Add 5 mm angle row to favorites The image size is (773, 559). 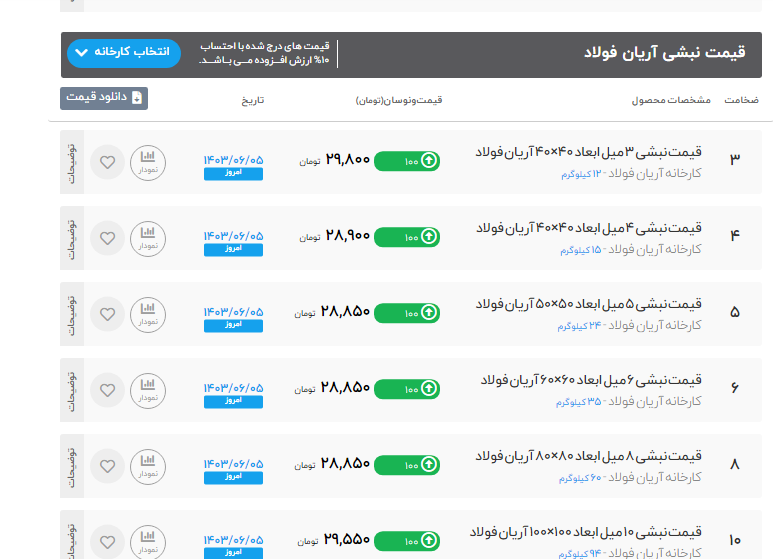pyautogui.click(x=107, y=314)
